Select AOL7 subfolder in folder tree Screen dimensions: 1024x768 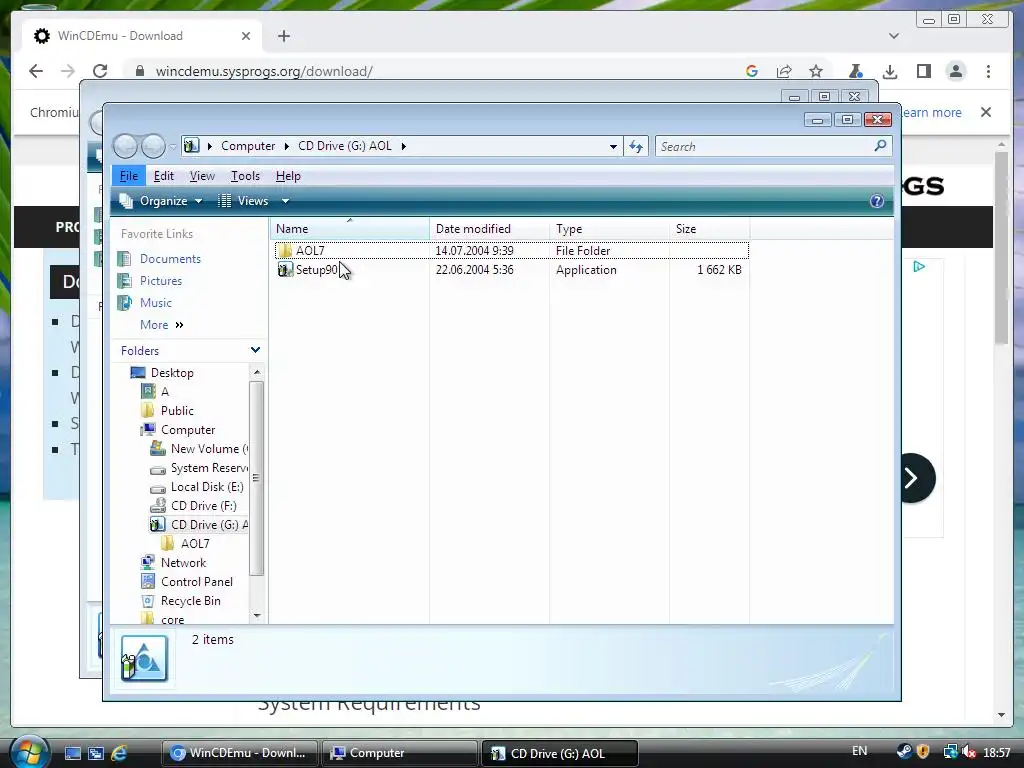(195, 543)
